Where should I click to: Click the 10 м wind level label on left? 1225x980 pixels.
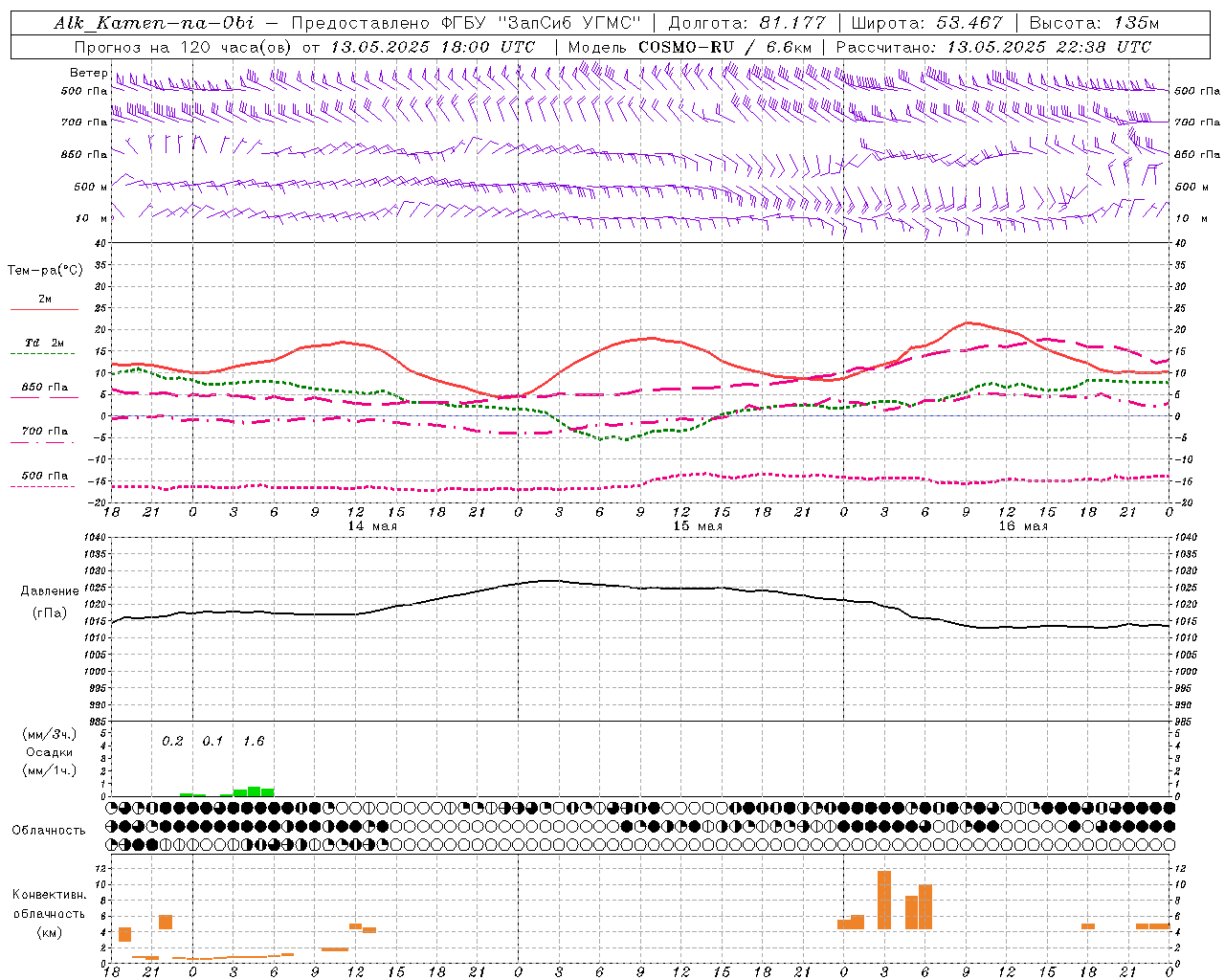[x=92, y=219]
